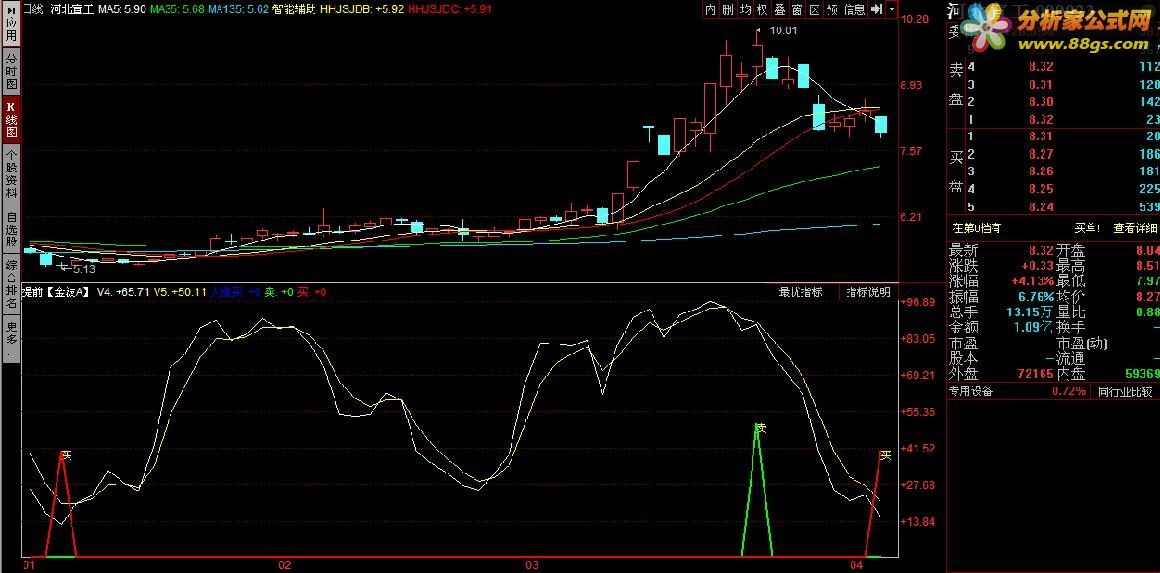
Task: Click the 信息 info toolbar button
Action: pyautogui.click(x=854, y=10)
